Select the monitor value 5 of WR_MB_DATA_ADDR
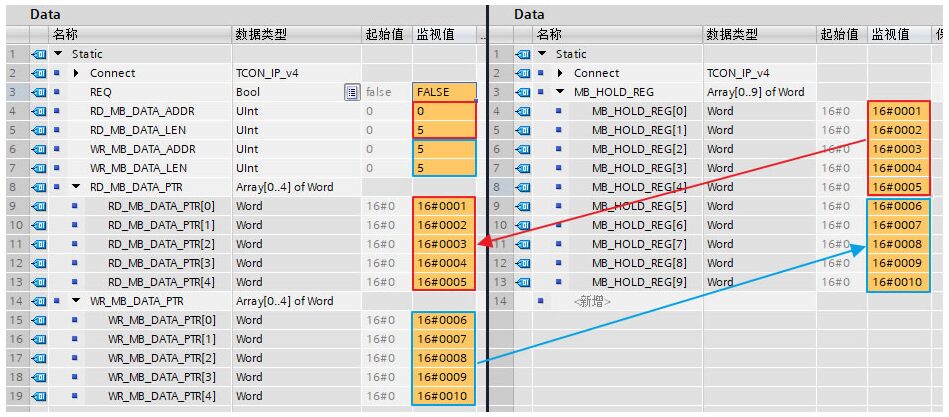The height and width of the screenshot is (417, 949). pyautogui.click(x=445, y=149)
